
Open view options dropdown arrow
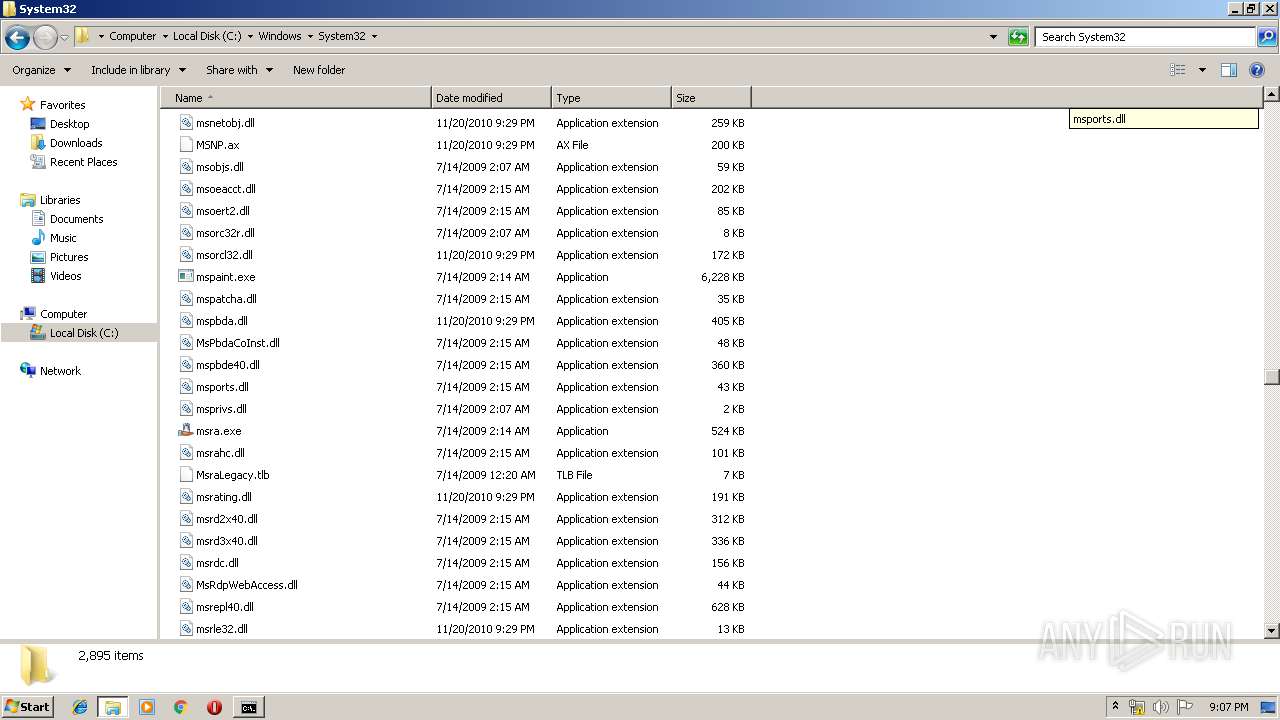[x=1202, y=70]
